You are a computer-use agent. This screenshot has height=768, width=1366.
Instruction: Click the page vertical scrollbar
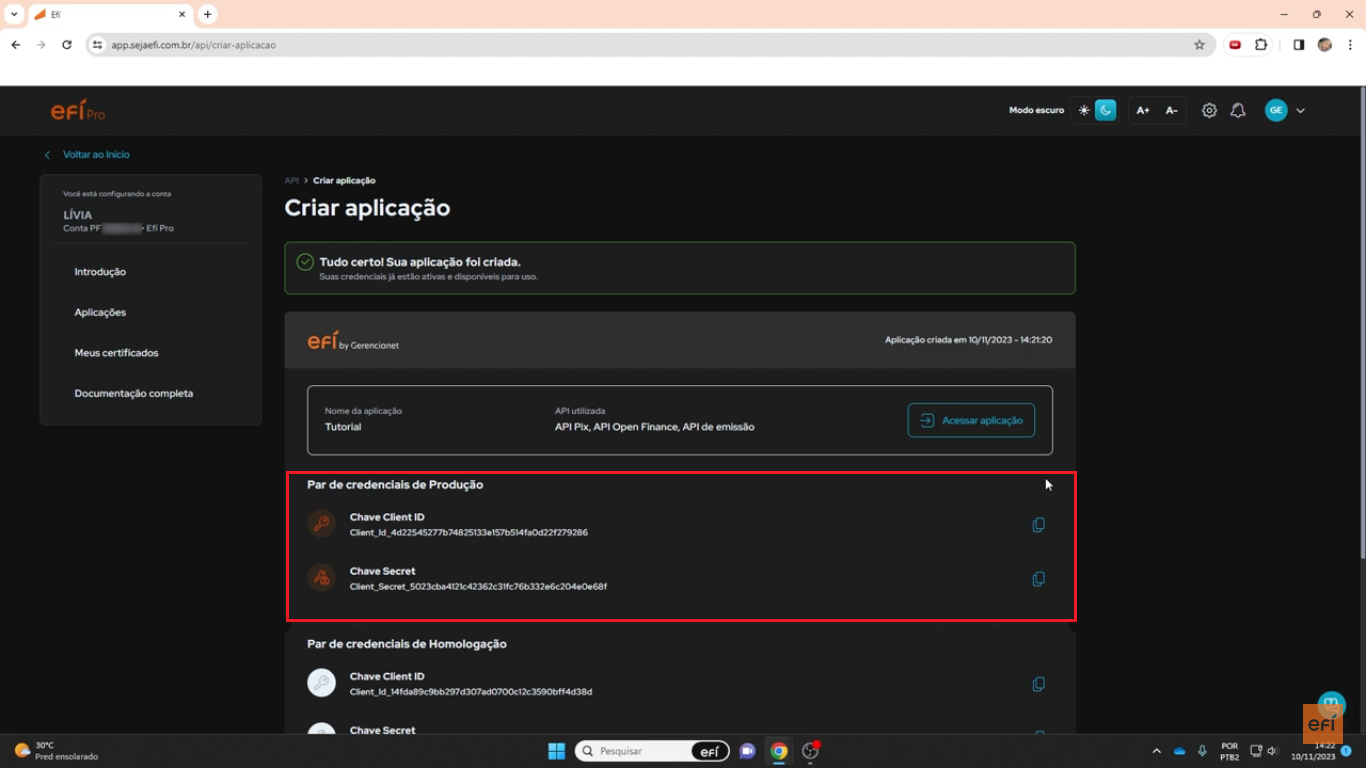click(x=1361, y=322)
